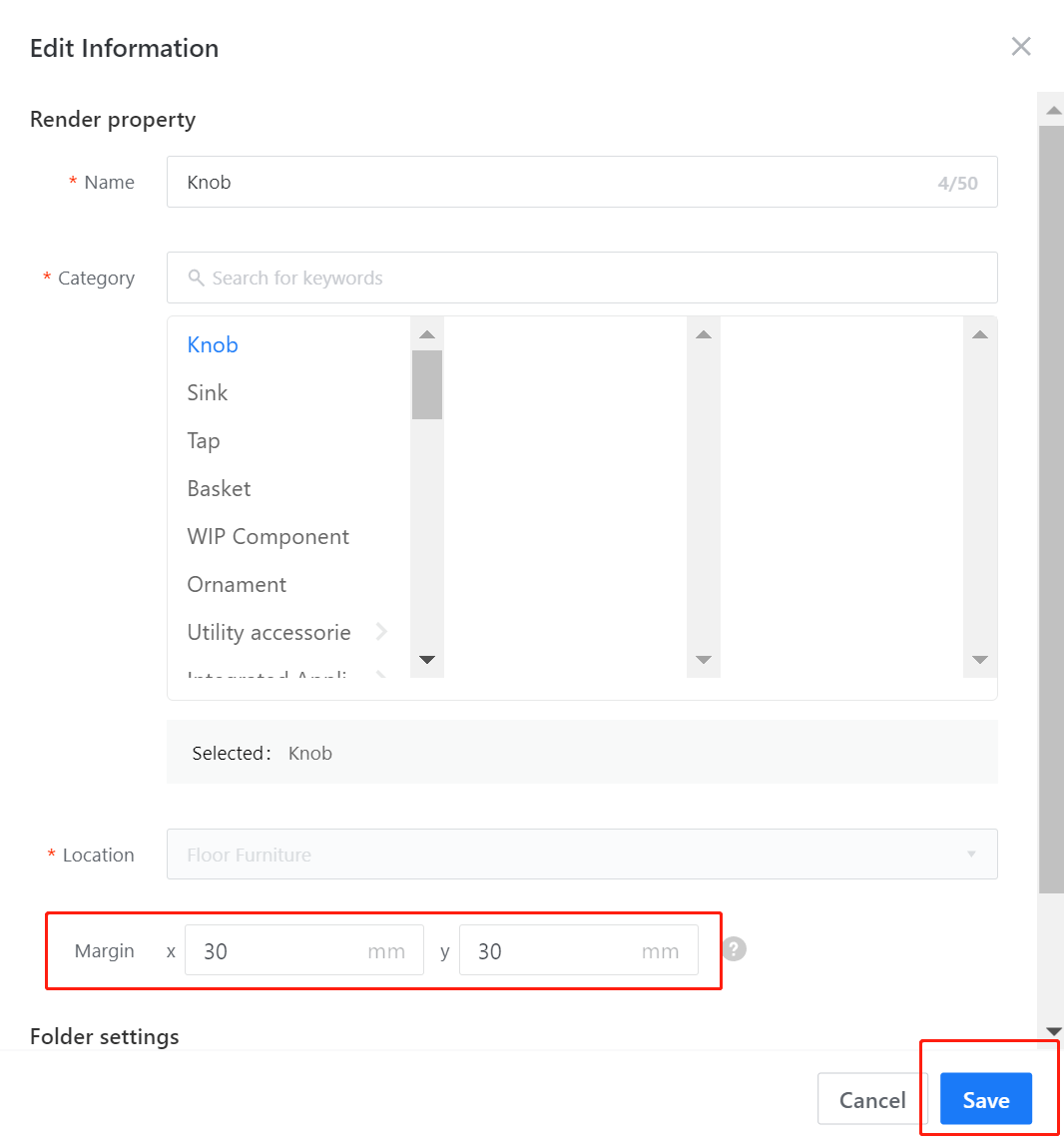Expand the Utility accessorie submenu chevron

(381, 632)
